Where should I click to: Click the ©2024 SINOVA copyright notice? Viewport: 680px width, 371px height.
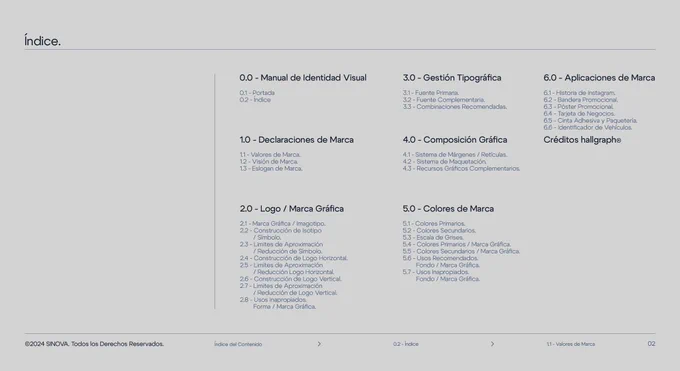(94, 344)
